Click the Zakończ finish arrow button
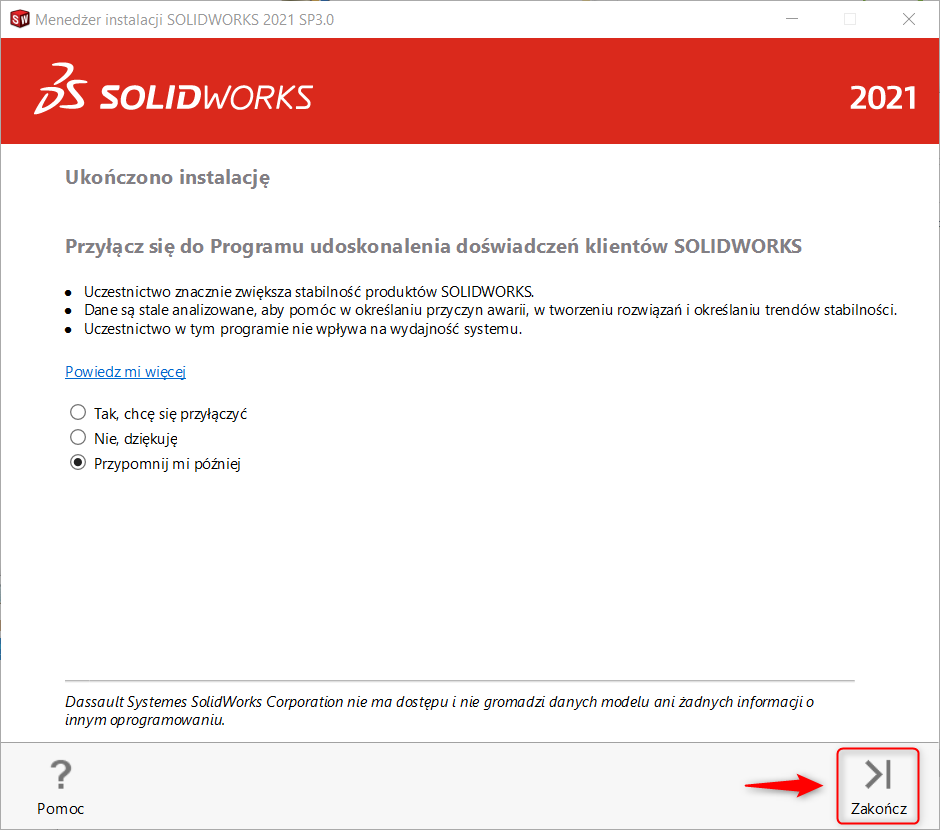This screenshot has height=830, width=940. (878, 786)
